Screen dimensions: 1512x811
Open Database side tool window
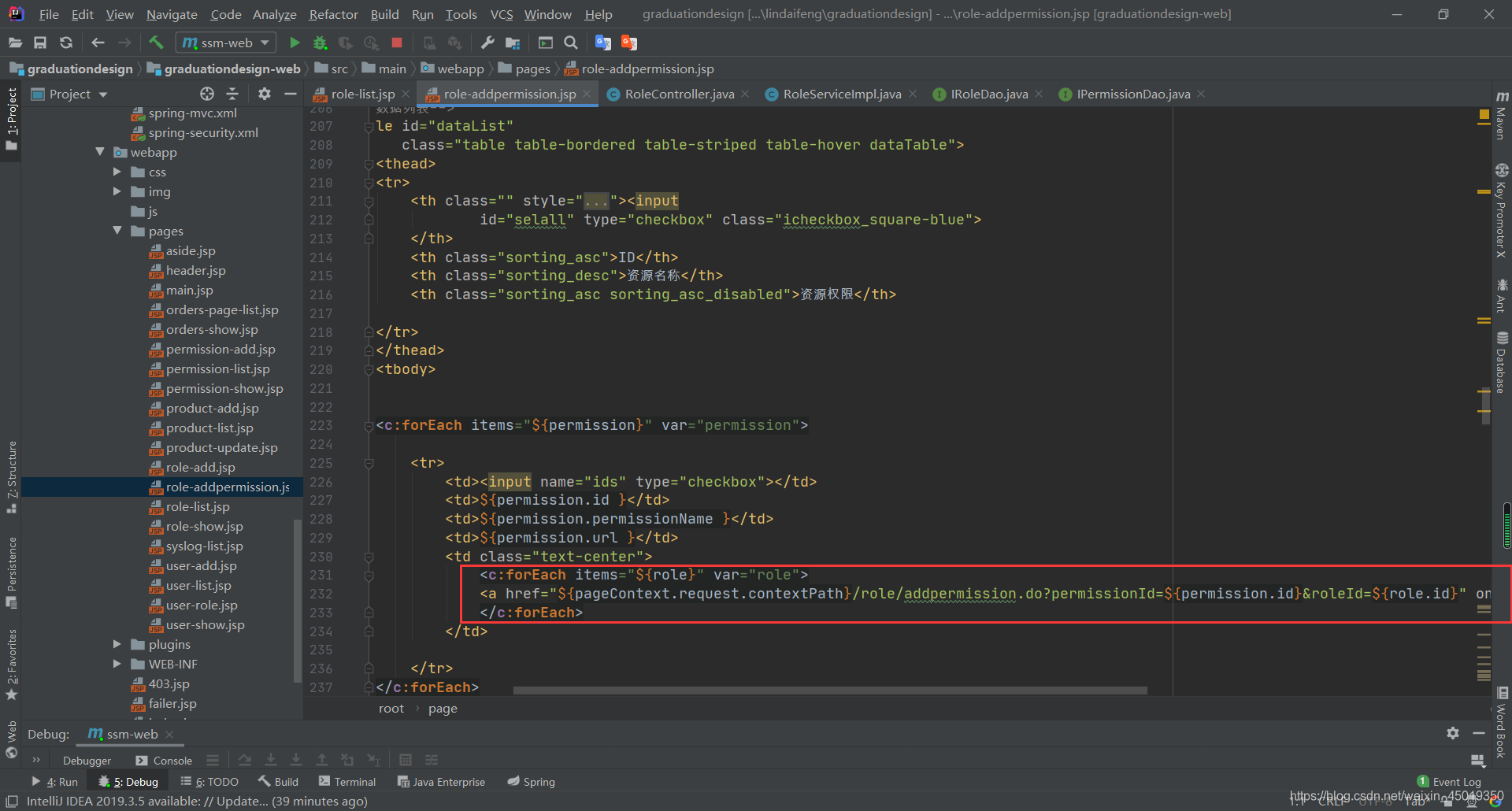coord(1502,362)
